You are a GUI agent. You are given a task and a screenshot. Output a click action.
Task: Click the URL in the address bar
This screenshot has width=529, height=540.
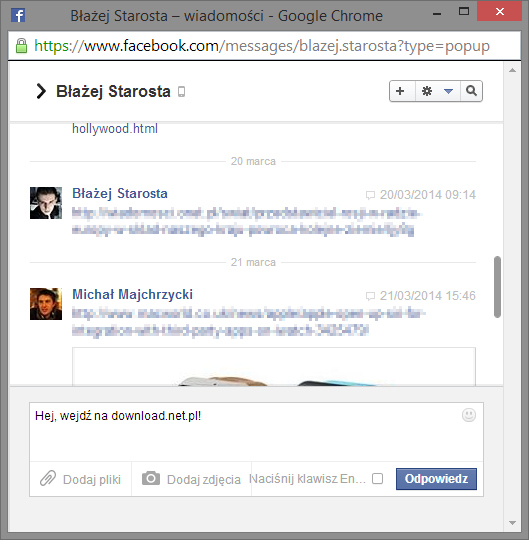click(x=262, y=46)
